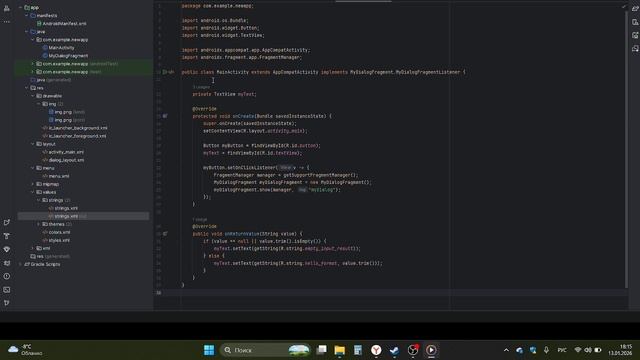
Task: Click the editor vertical scrollbar
Action: click(x=626, y=149)
